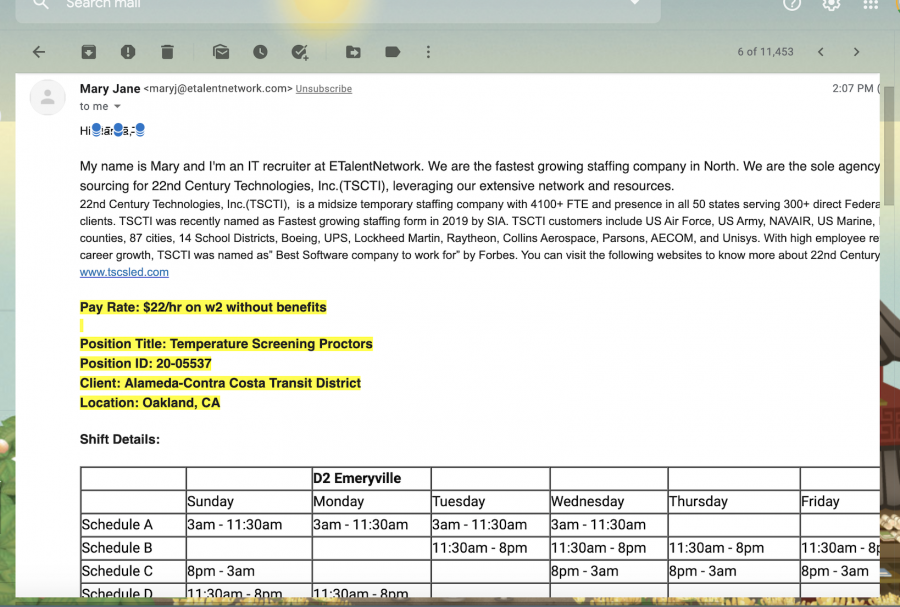Click the 2:07 PM timestamp
Viewport: 900px width, 607px height.
(853, 88)
